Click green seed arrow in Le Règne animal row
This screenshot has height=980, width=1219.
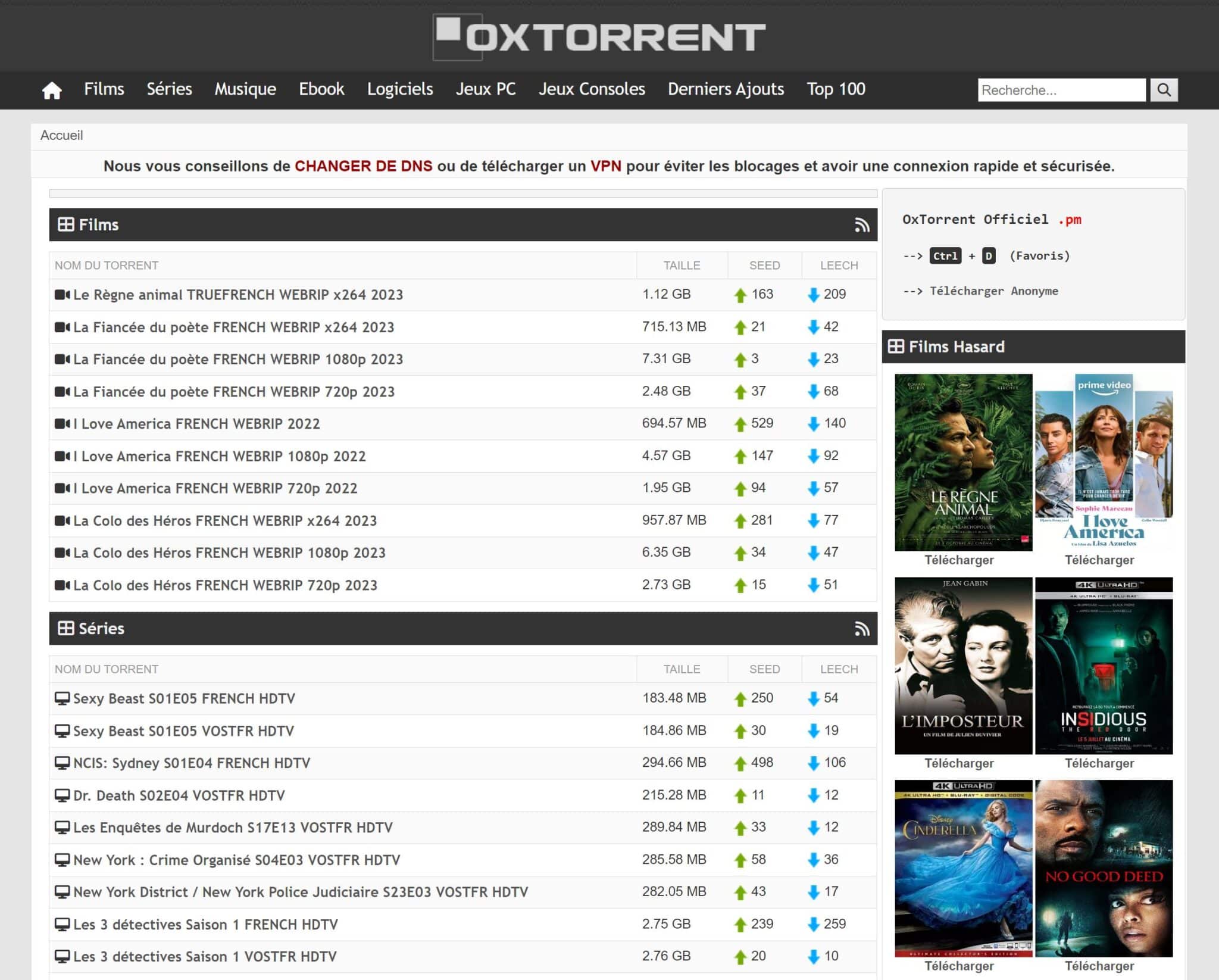pyautogui.click(x=740, y=295)
